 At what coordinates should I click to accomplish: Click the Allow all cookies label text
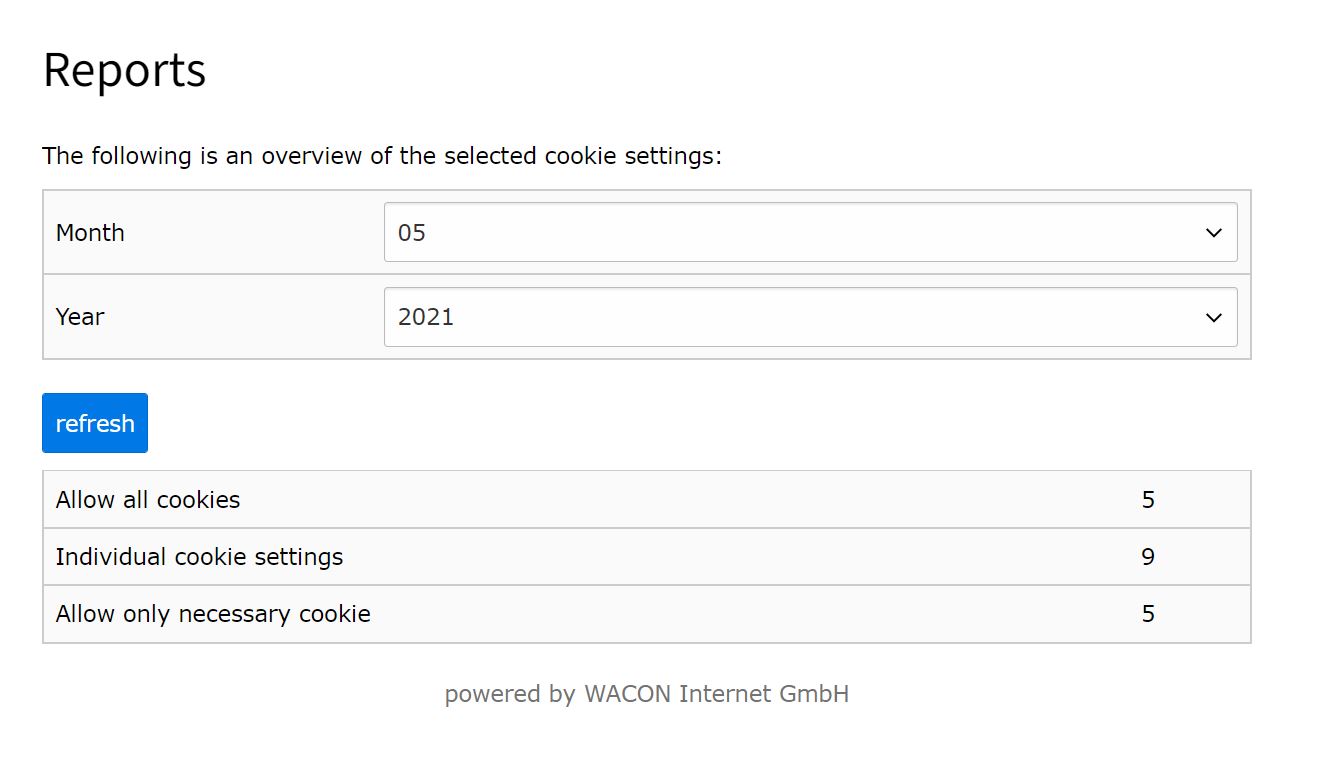pyautogui.click(x=148, y=499)
